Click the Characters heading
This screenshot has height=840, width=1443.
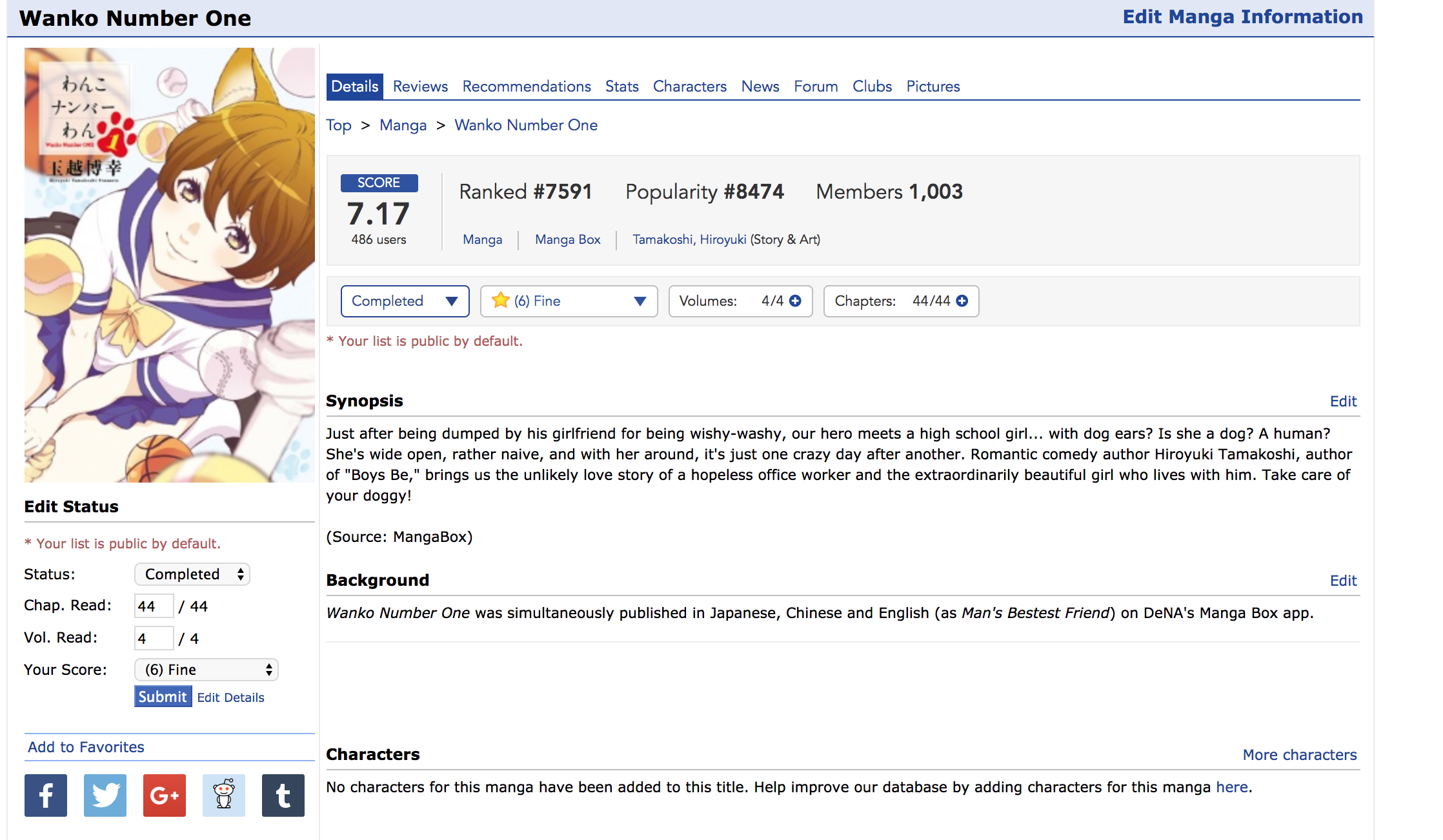click(x=373, y=754)
